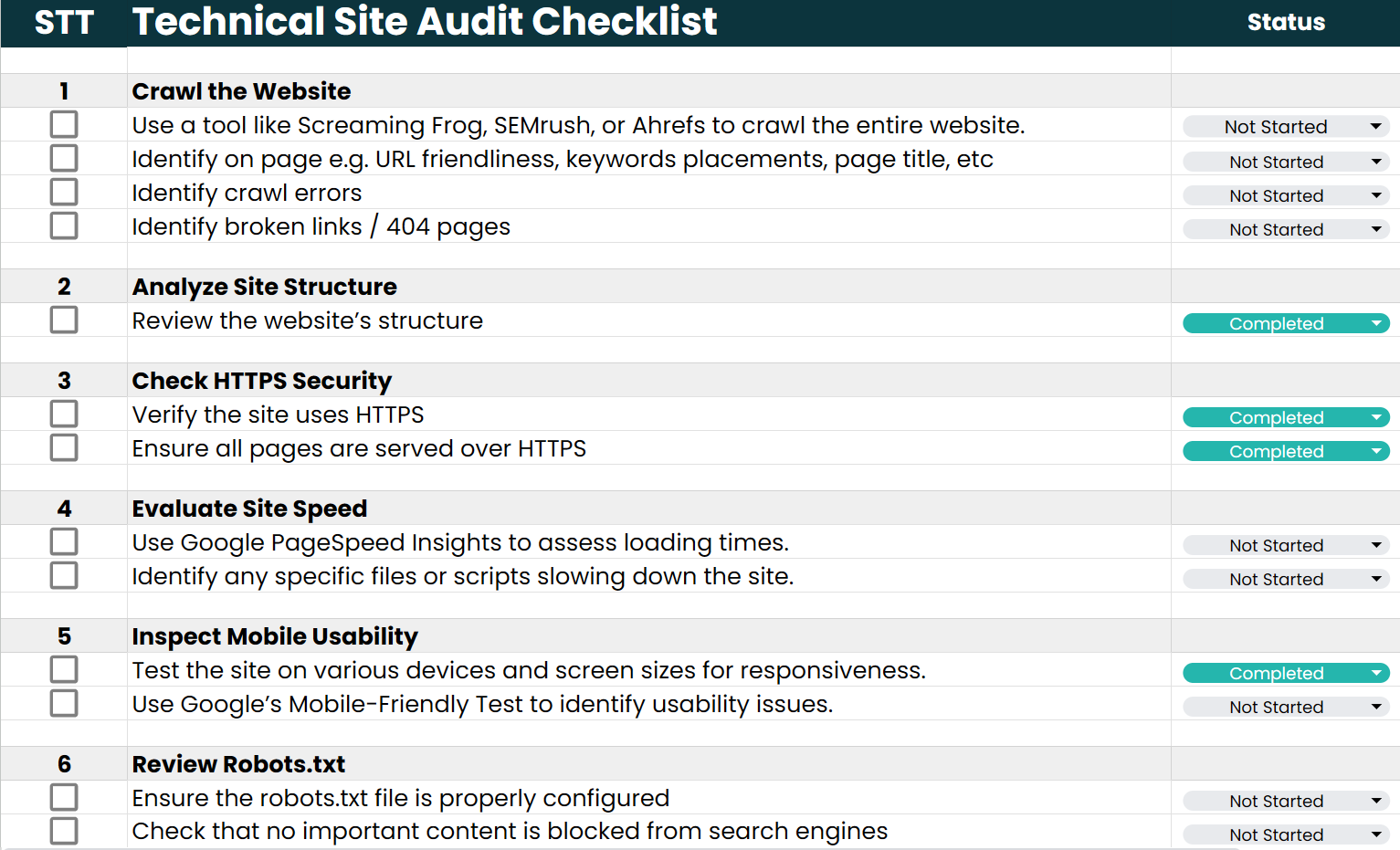Change status of 'Ensure all pages are served over HTTPS'

coord(1375,451)
